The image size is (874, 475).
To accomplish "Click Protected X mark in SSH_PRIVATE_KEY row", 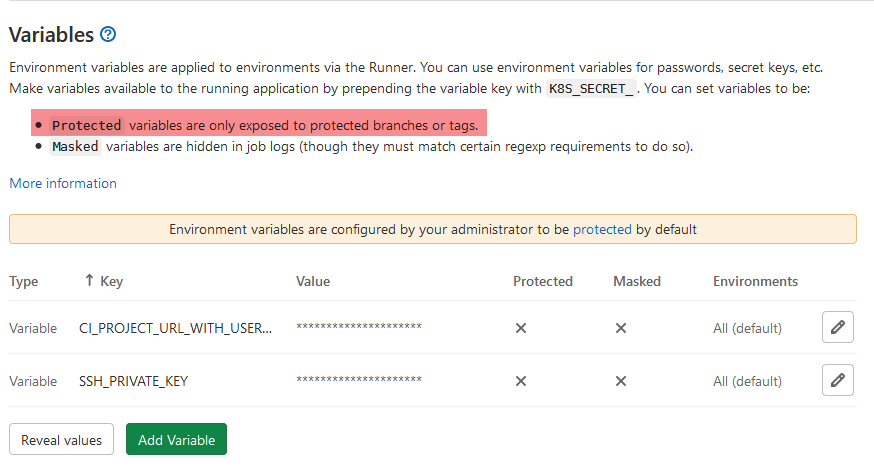I will [x=521, y=381].
